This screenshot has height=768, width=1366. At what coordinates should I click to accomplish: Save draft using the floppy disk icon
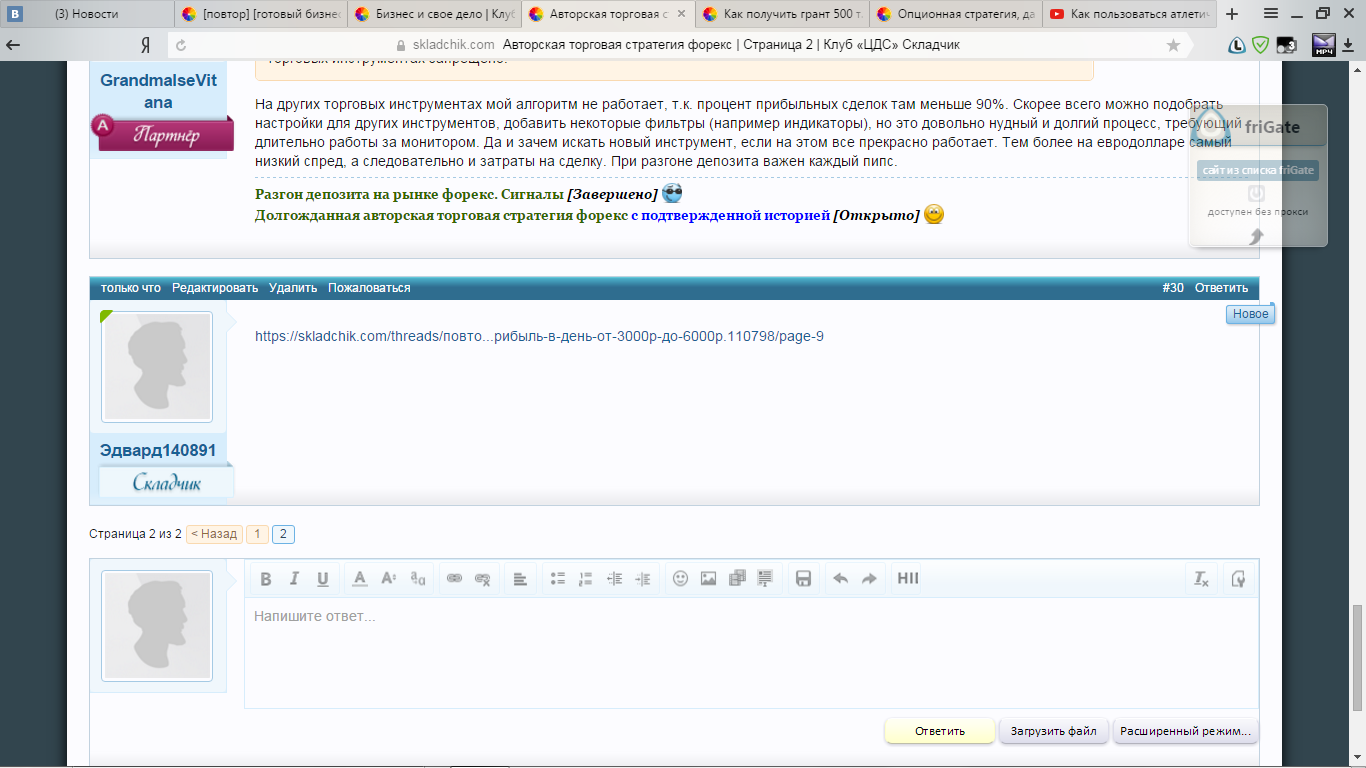click(x=803, y=579)
